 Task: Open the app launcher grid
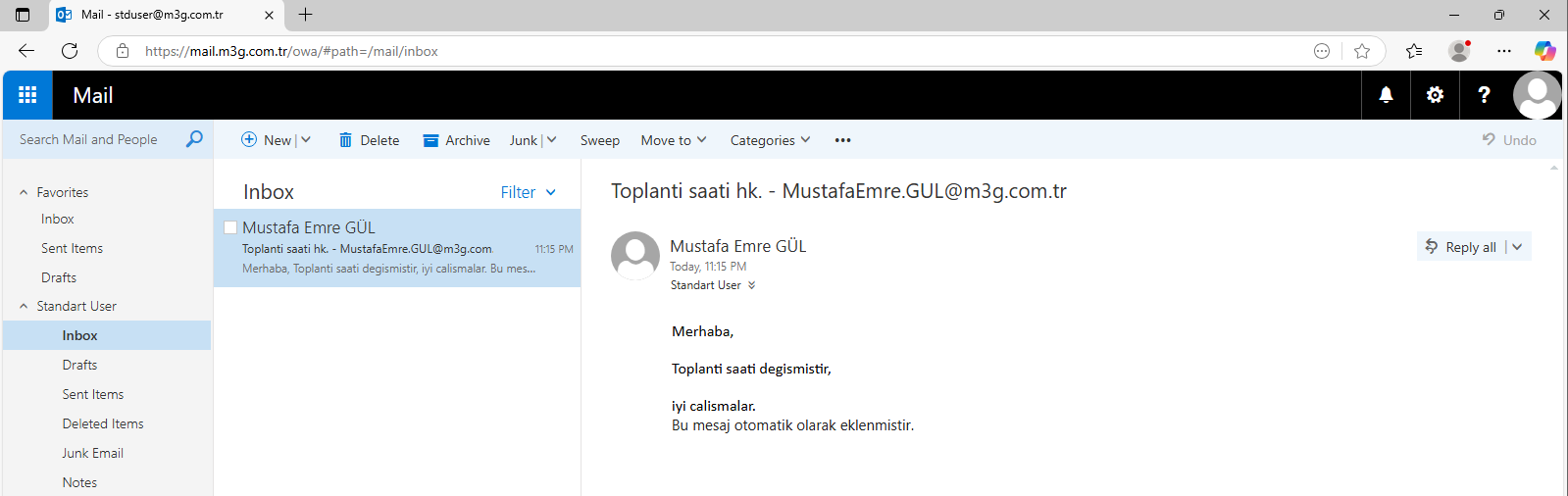pyautogui.click(x=27, y=95)
